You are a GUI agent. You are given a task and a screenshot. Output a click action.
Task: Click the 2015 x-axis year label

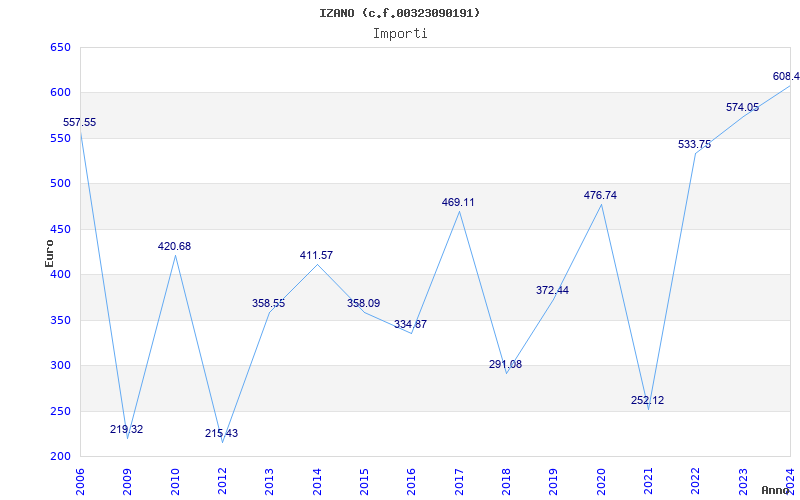coord(364,482)
